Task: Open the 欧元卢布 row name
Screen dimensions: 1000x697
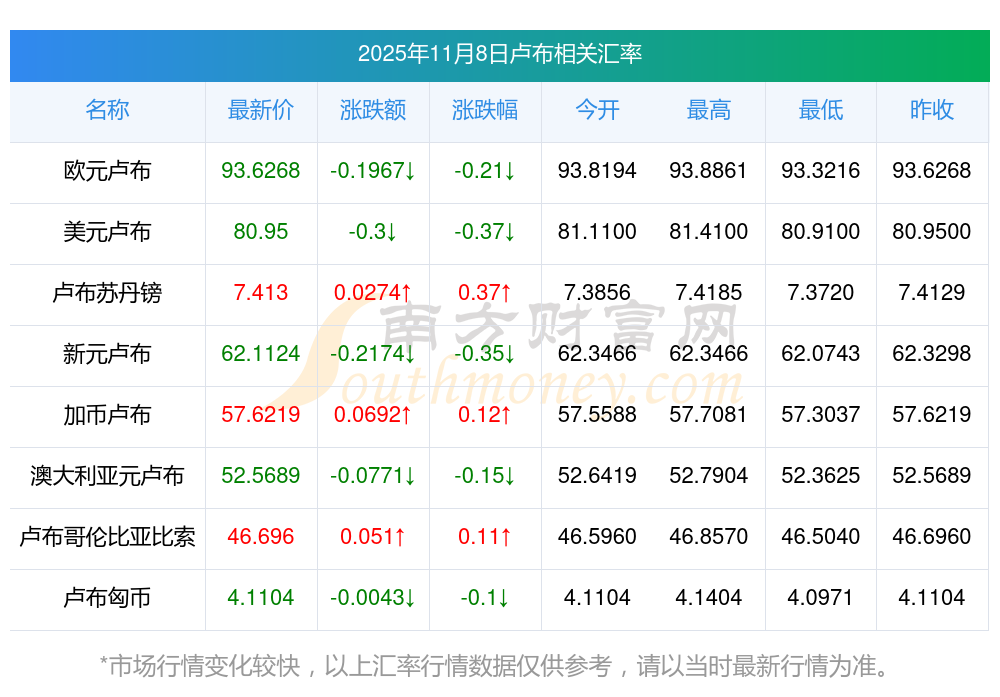Action: pos(107,171)
